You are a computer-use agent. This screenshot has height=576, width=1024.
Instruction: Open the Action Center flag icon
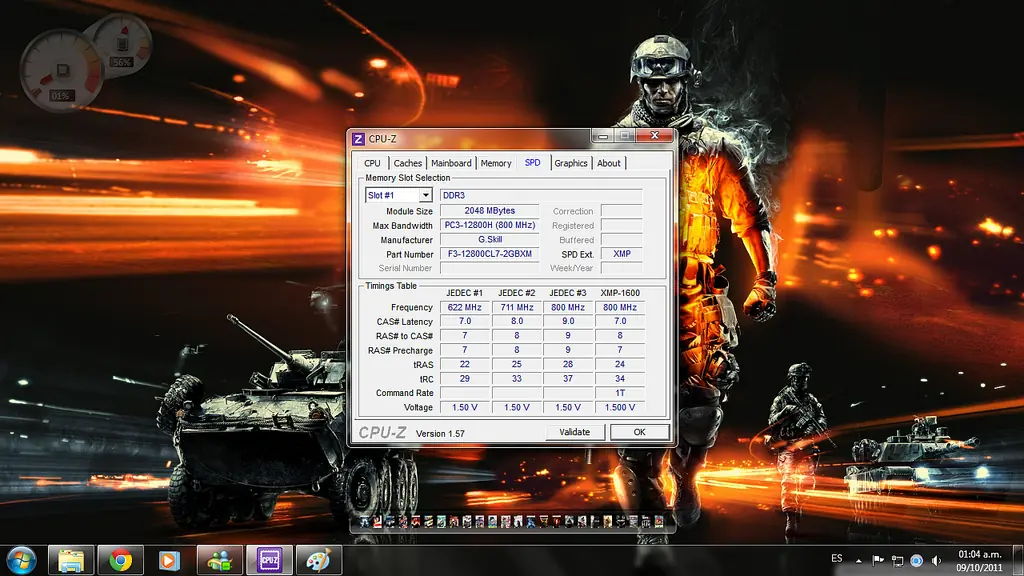pos(878,560)
